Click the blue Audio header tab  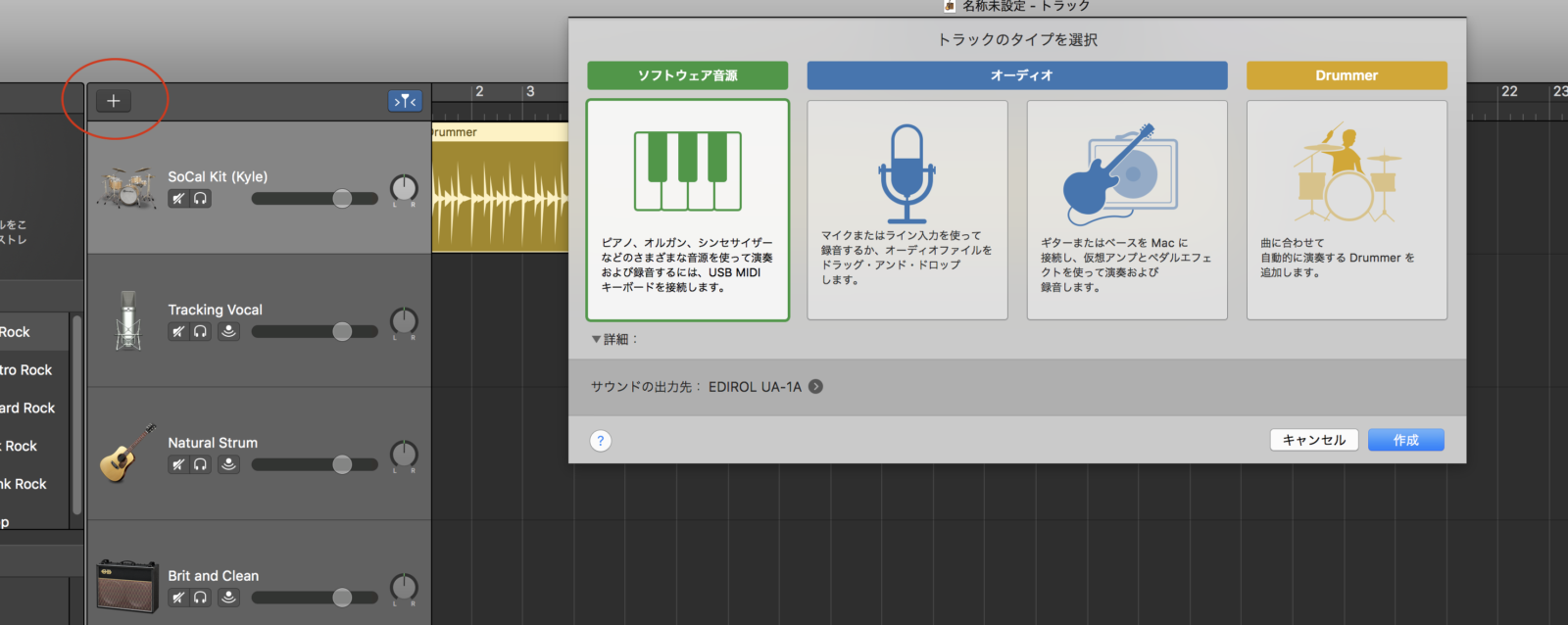click(x=1016, y=75)
